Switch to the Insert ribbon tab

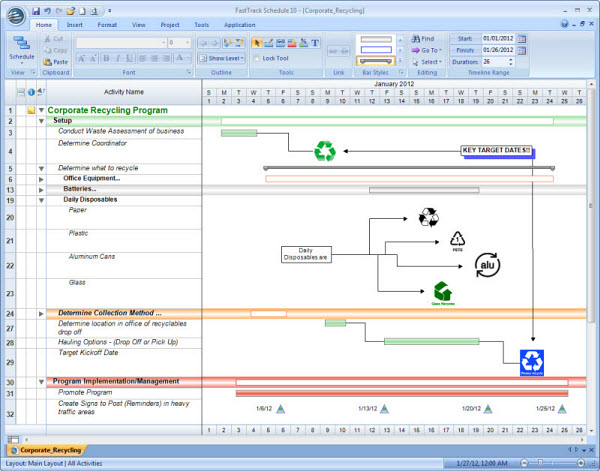[x=77, y=23]
